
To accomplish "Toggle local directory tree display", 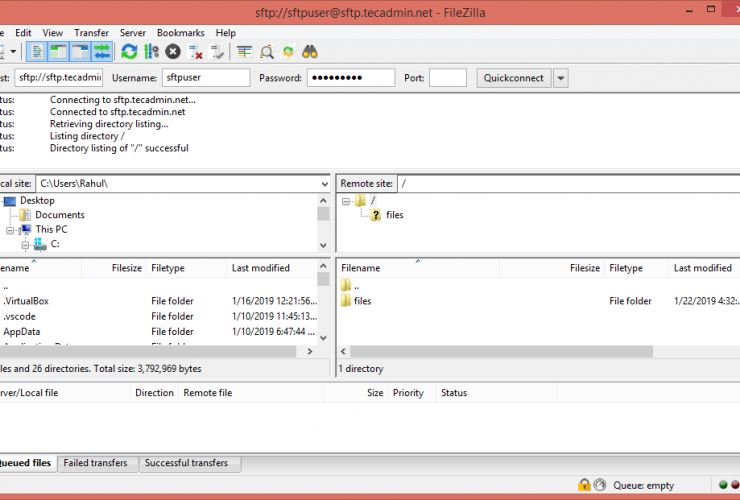I will (x=58, y=51).
